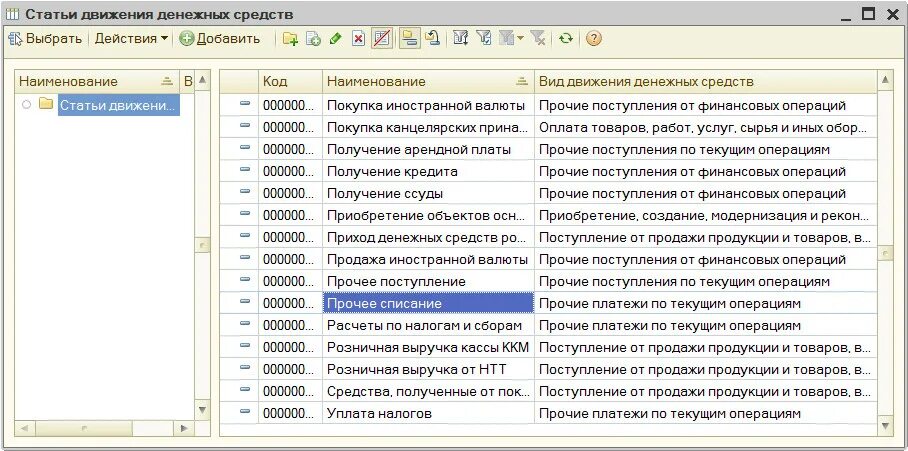Select row Получение арендной платы

[x=548, y=149]
